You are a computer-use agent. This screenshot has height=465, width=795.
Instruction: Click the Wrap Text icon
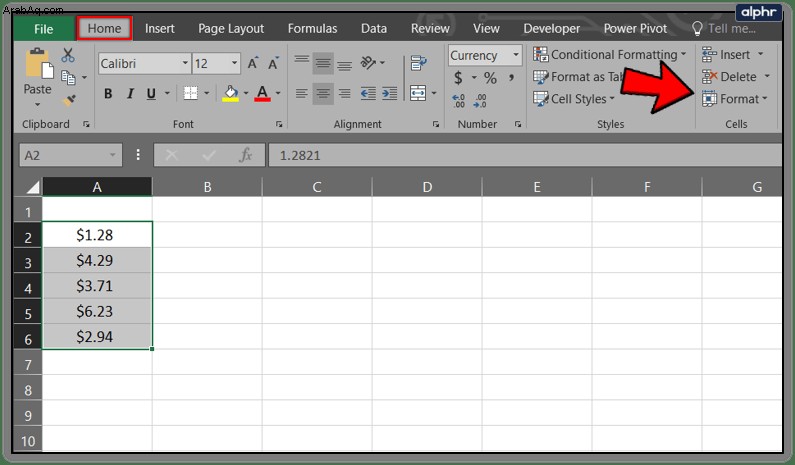click(x=418, y=63)
